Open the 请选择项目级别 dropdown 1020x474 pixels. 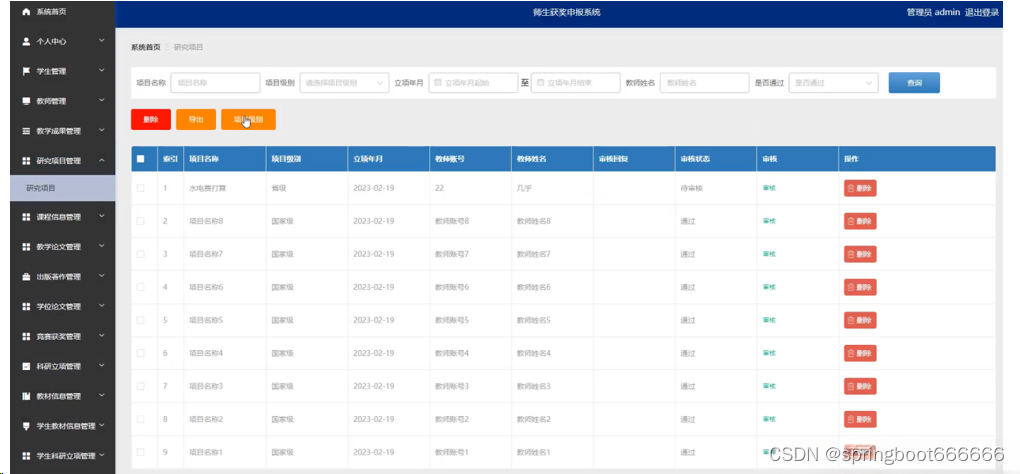click(x=344, y=83)
